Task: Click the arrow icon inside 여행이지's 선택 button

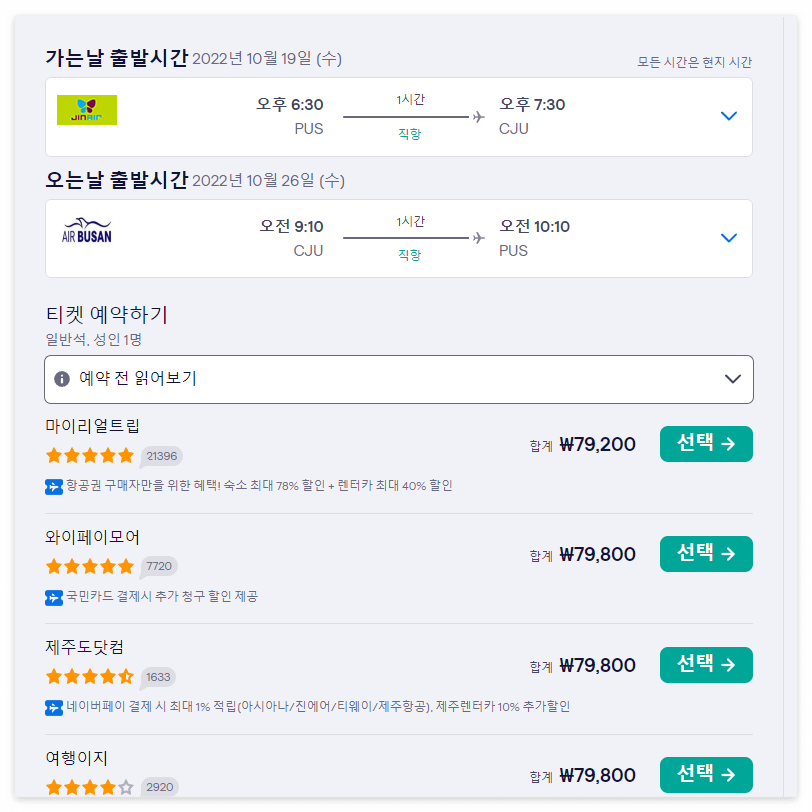Action: point(727,775)
